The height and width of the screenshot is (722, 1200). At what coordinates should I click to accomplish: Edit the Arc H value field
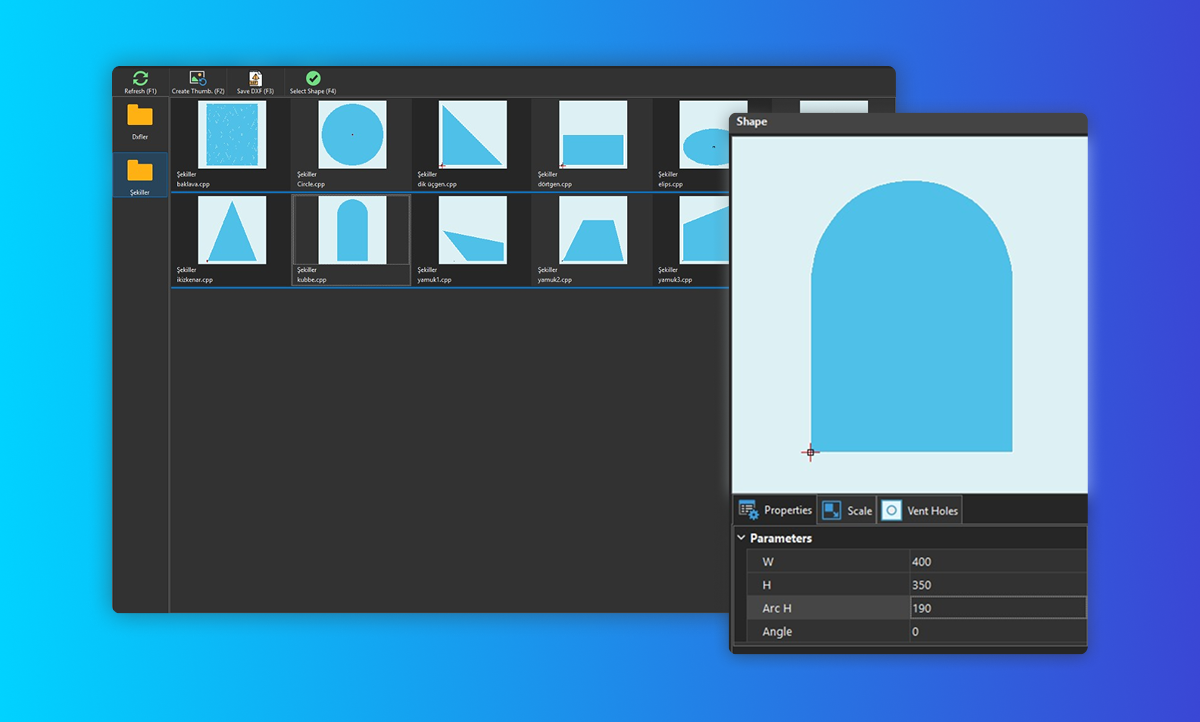tap(996, 608)
